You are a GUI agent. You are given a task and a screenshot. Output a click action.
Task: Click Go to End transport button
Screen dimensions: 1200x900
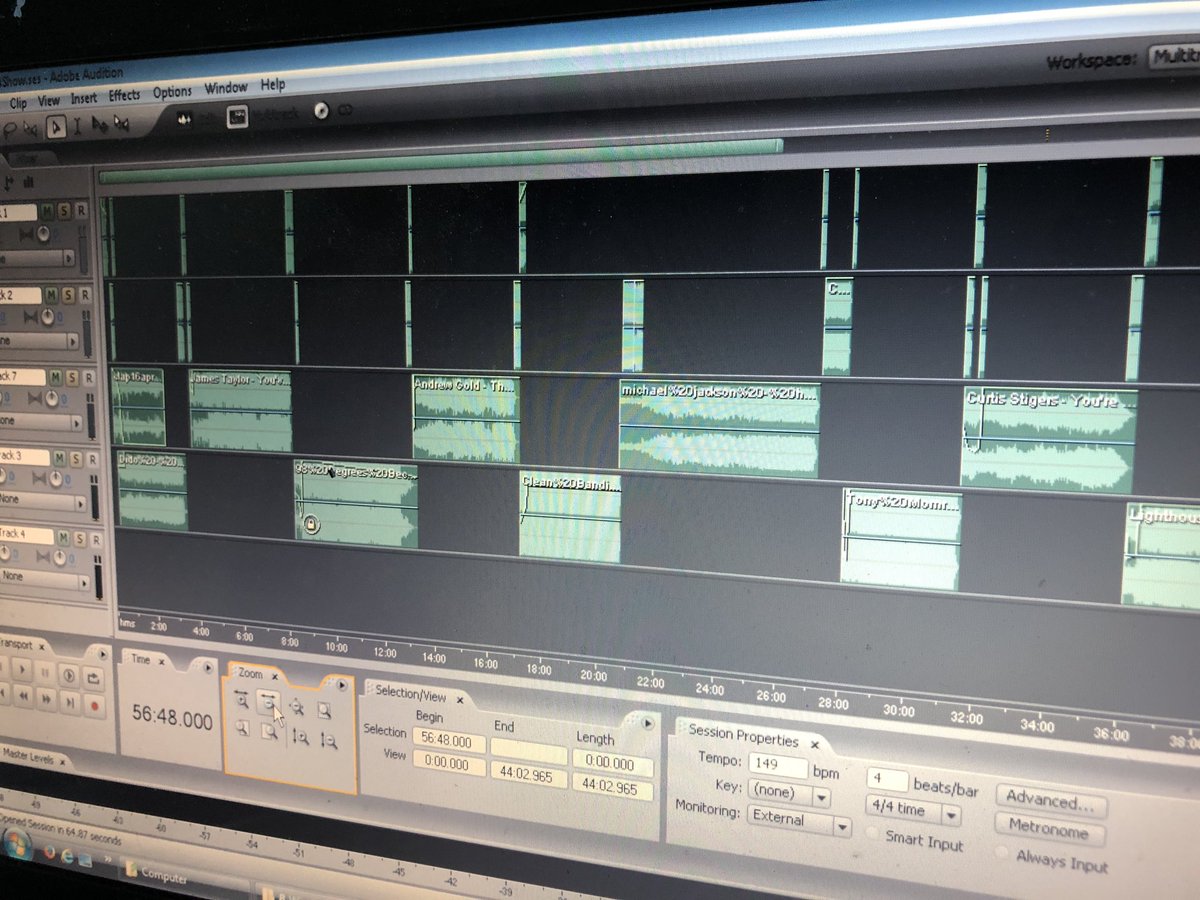pyautogui.click(x=70, y=702)
